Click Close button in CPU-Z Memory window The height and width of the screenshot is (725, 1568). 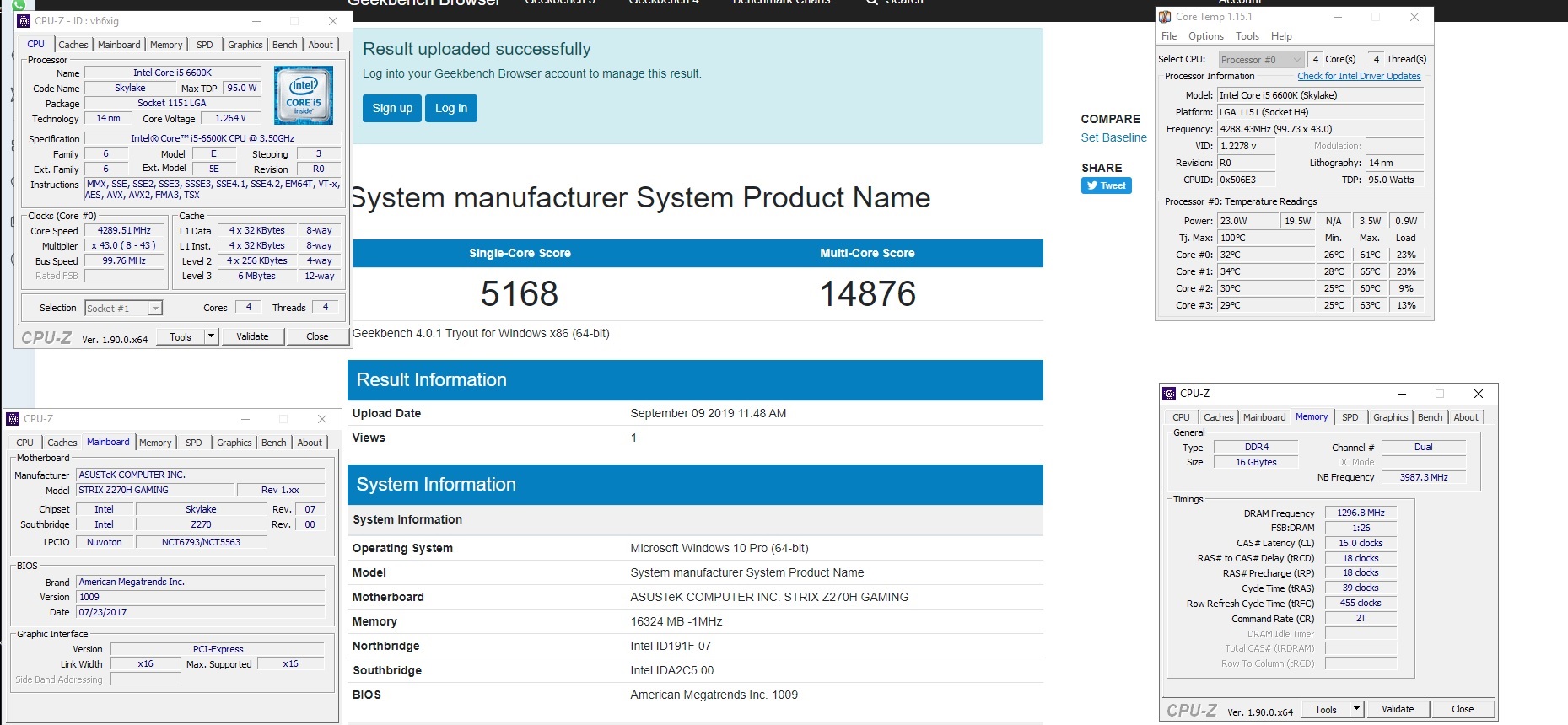click(x=1463, y=709)
